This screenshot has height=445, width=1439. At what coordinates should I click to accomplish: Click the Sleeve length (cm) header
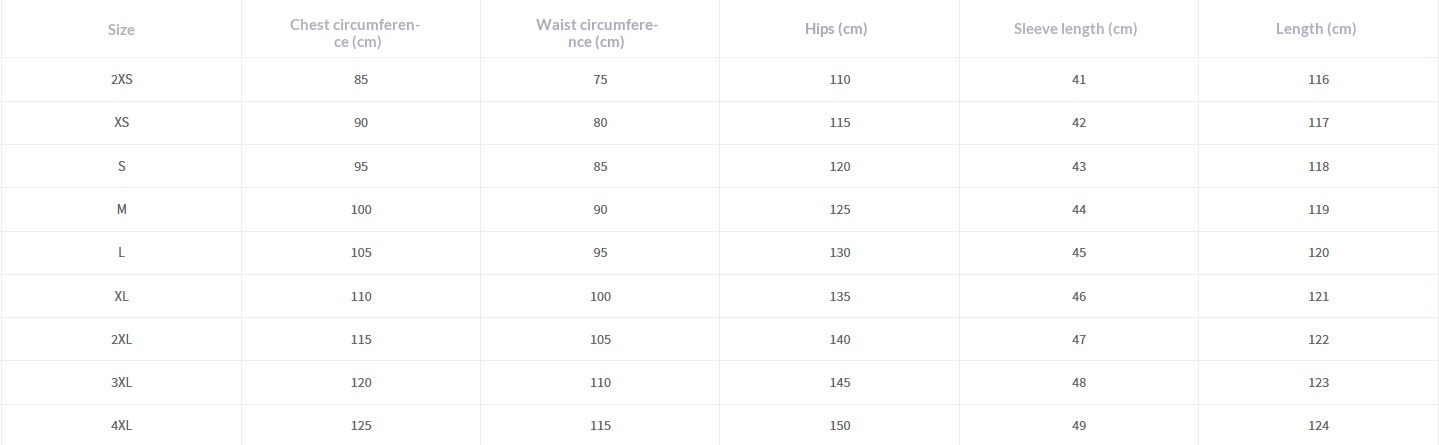click(x=1075, y=29)
